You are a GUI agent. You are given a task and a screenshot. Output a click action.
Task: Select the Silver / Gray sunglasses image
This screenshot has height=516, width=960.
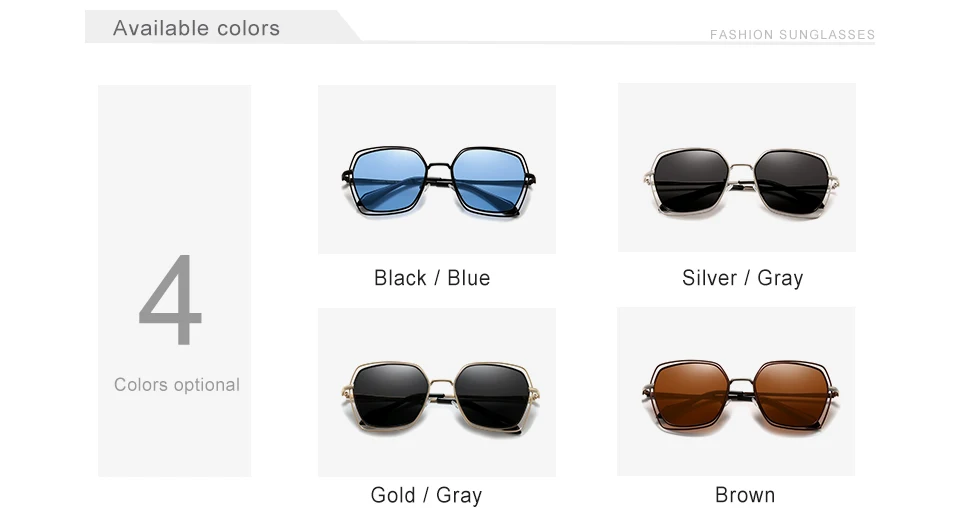(737, 168)
